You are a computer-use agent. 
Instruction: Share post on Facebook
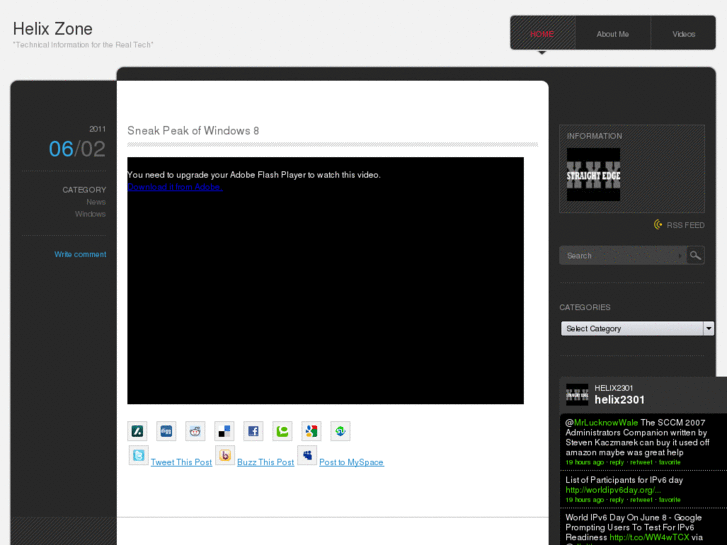coord(253,431)
